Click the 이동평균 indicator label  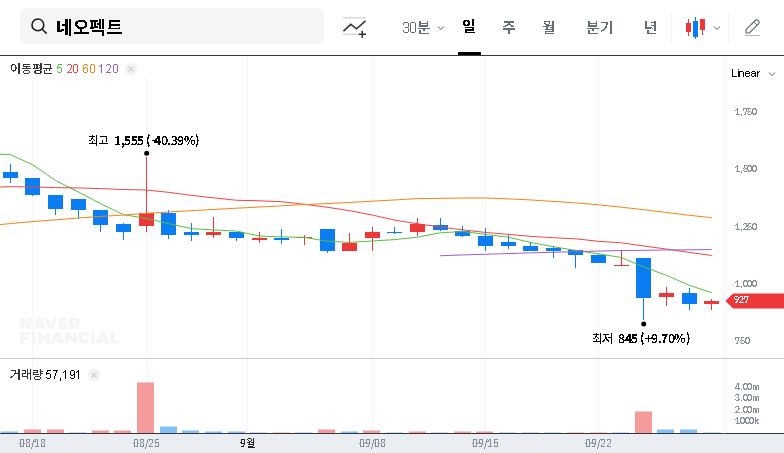(31, 68)
